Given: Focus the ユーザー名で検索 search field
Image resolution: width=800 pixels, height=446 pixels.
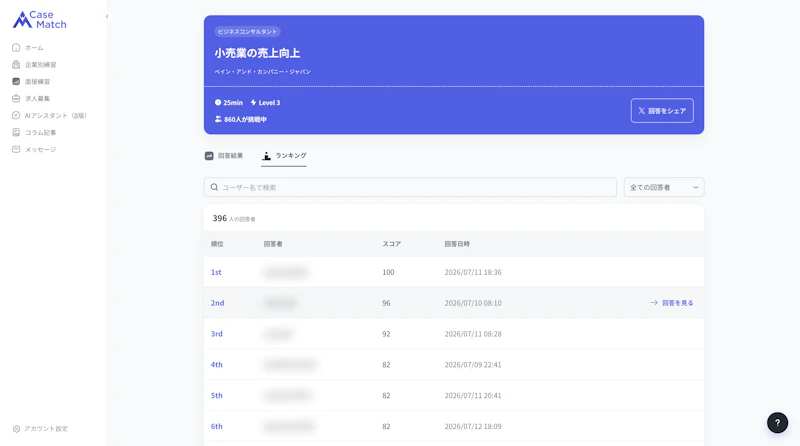Looking at the screenshot, I should 410,187.
